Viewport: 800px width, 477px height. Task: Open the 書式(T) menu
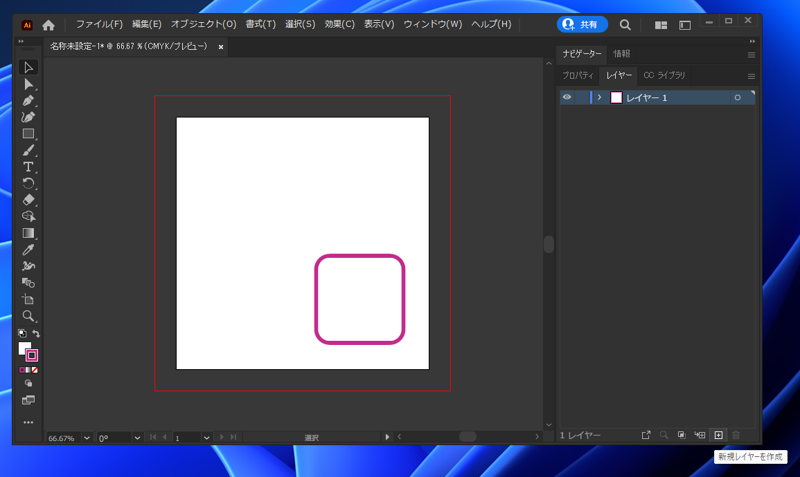[x=261, y=24]
